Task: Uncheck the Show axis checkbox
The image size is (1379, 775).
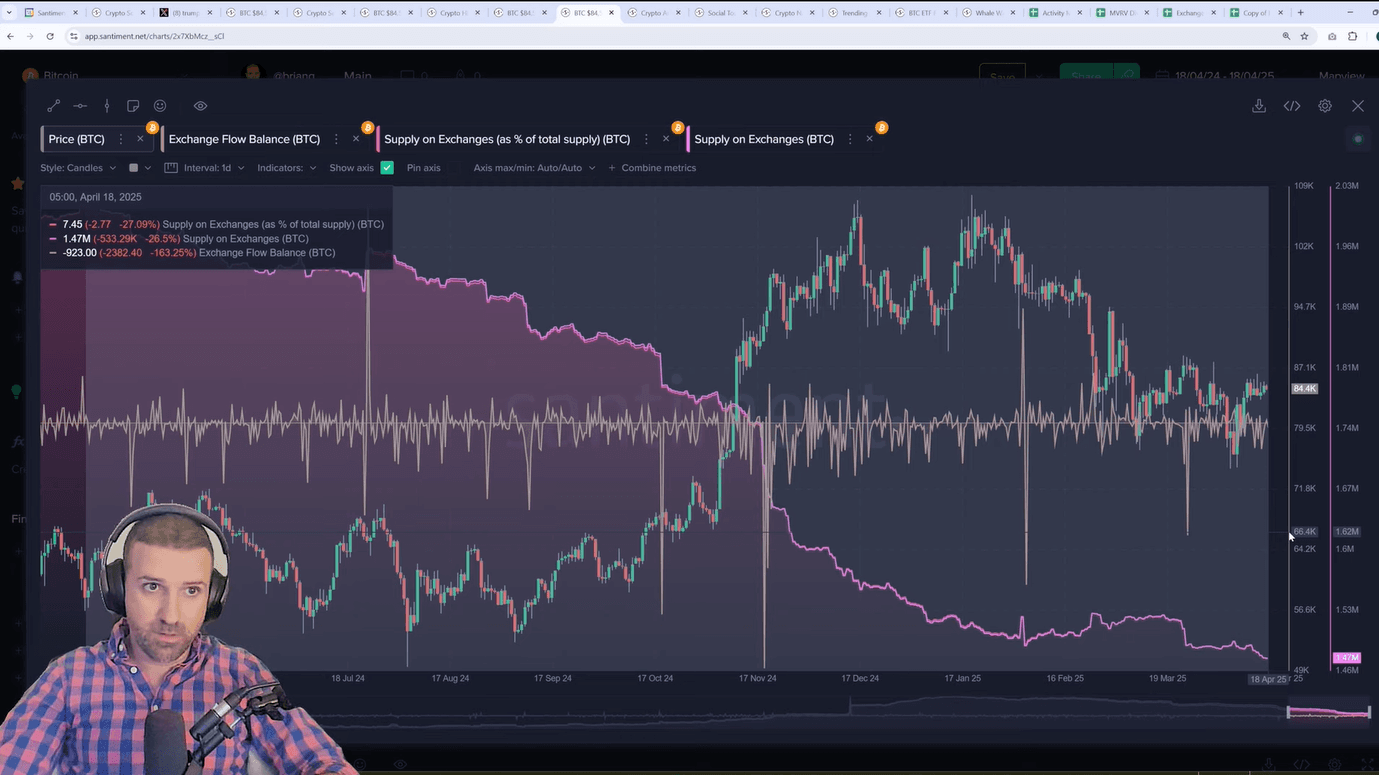Action: [x=387, y=168]
